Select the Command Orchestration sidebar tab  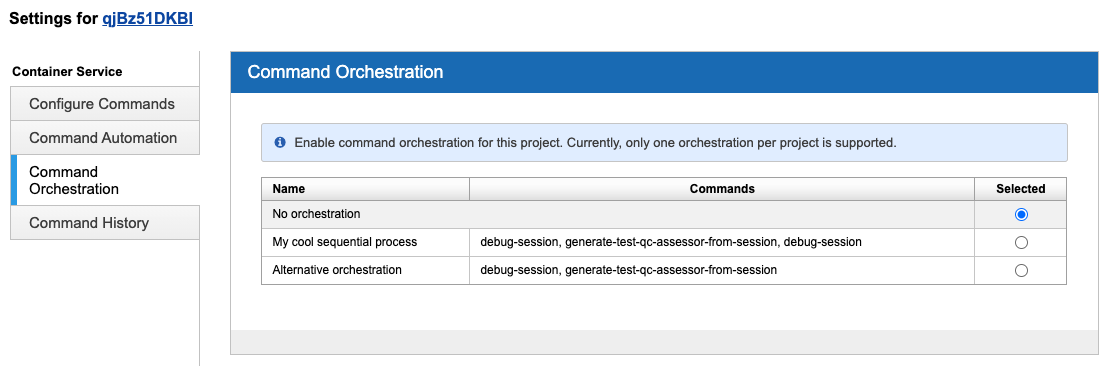click(105, 180)
